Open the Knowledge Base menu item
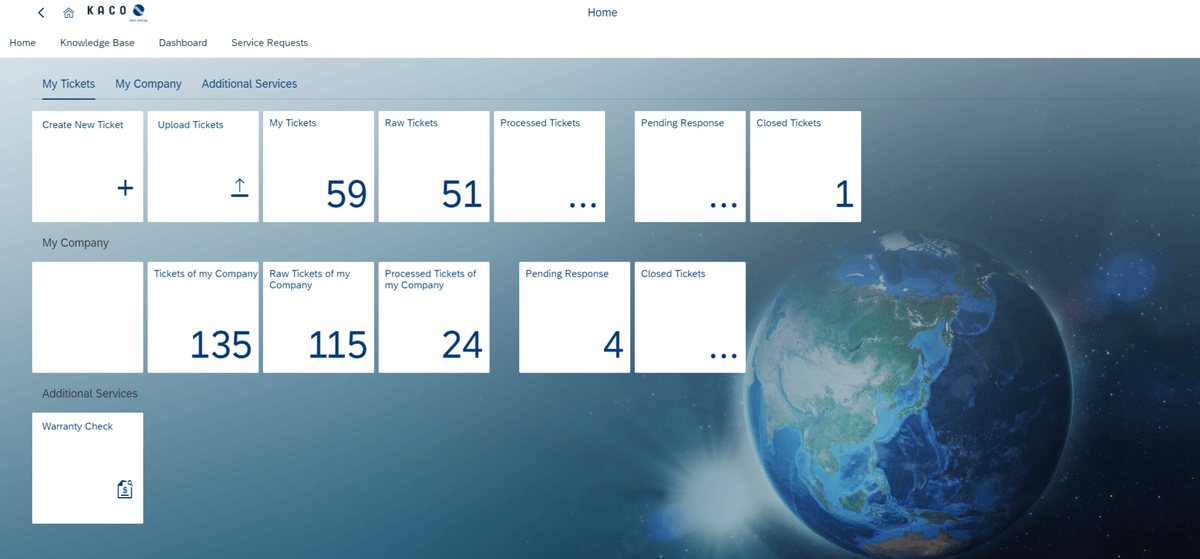1200x559 pixels. click(x=97, y=43)
